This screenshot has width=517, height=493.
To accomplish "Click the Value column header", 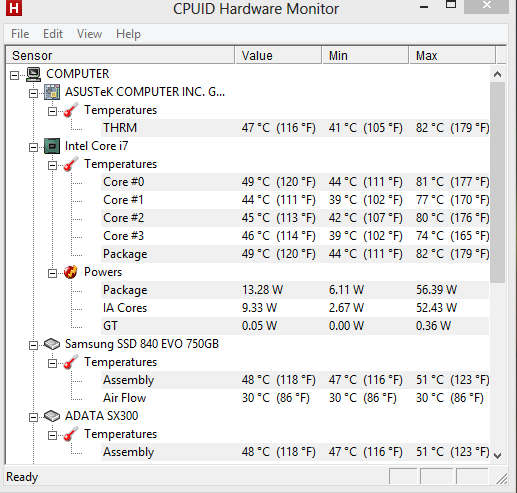I will pos(278,55).
